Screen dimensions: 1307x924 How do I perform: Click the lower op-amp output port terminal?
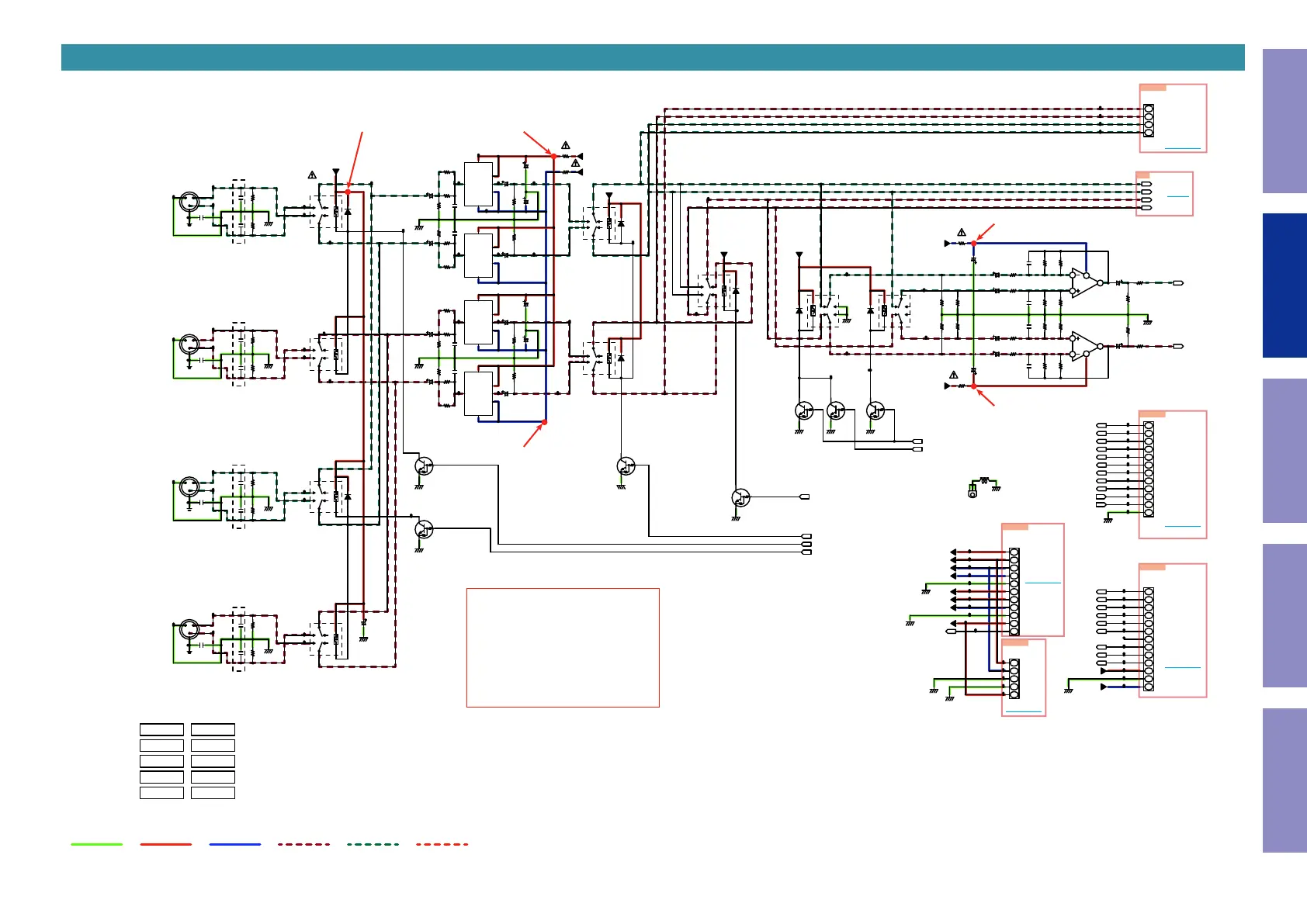pyautogui.click(x=1178, y=347)
